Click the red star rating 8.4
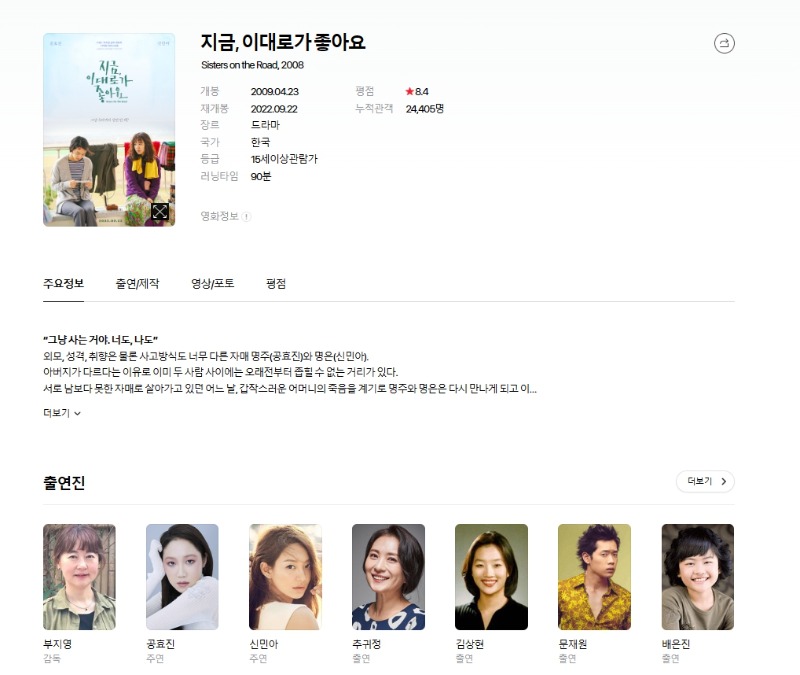 point(417,92)
